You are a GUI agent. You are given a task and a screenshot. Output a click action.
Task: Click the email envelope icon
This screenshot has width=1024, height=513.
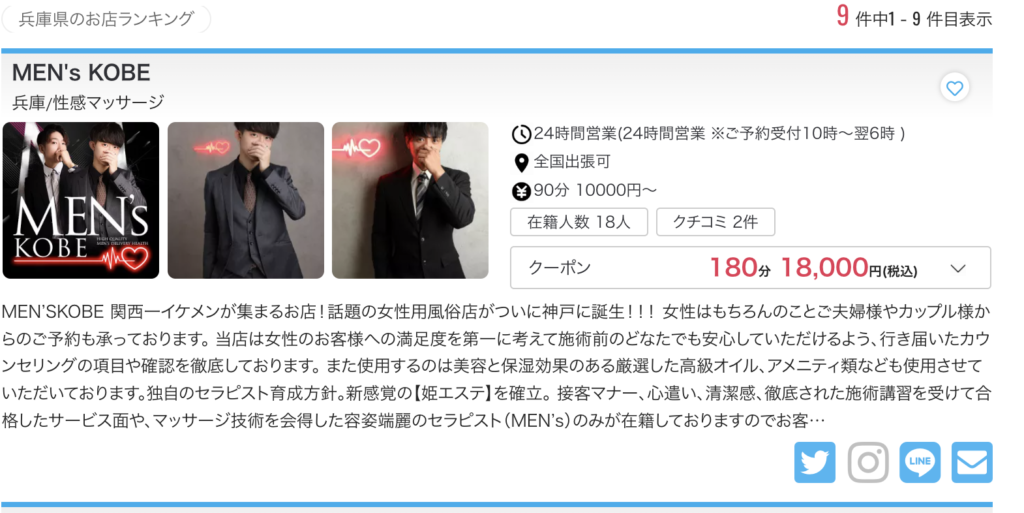[972, 462]
